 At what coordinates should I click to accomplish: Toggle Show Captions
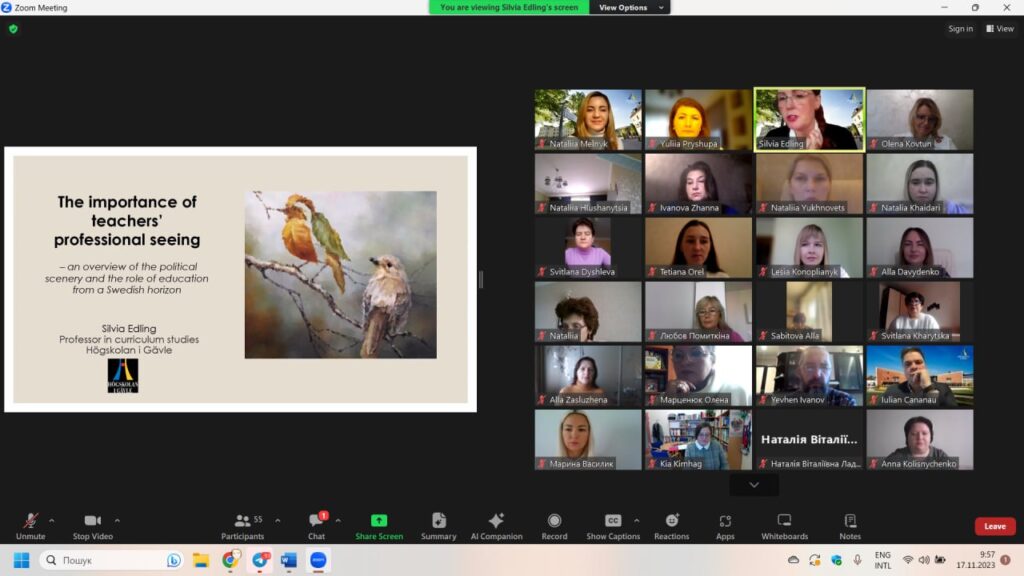pyautogui.click(x=613, y=526)
